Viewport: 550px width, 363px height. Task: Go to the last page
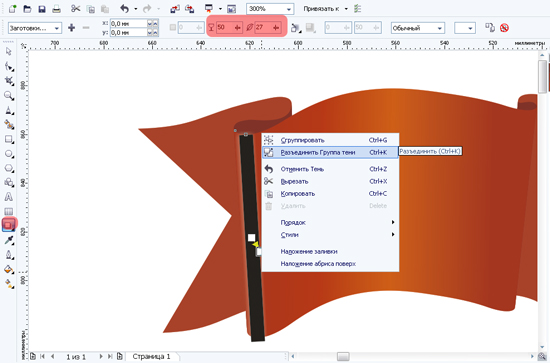[110, 356]
